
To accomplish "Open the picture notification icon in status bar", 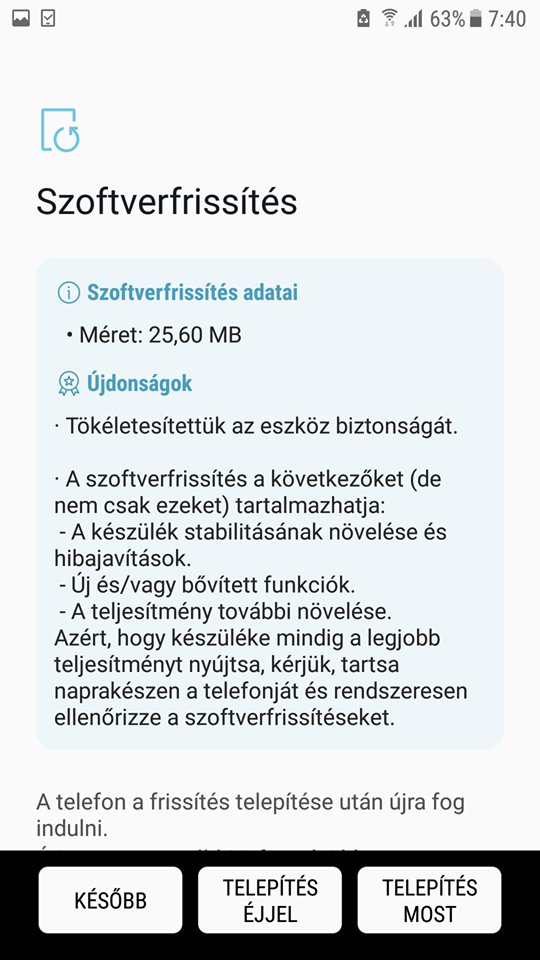I will [21, 19].
